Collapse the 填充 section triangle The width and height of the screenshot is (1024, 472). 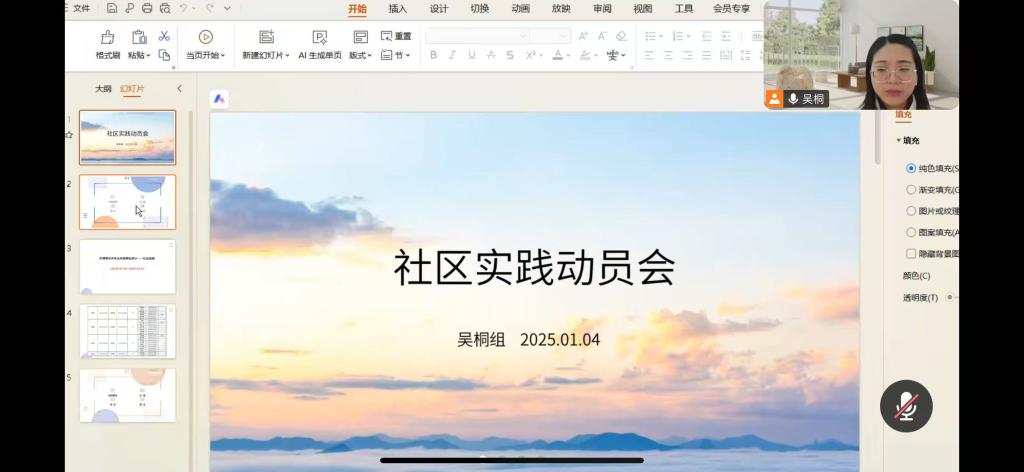coord(898,141)
